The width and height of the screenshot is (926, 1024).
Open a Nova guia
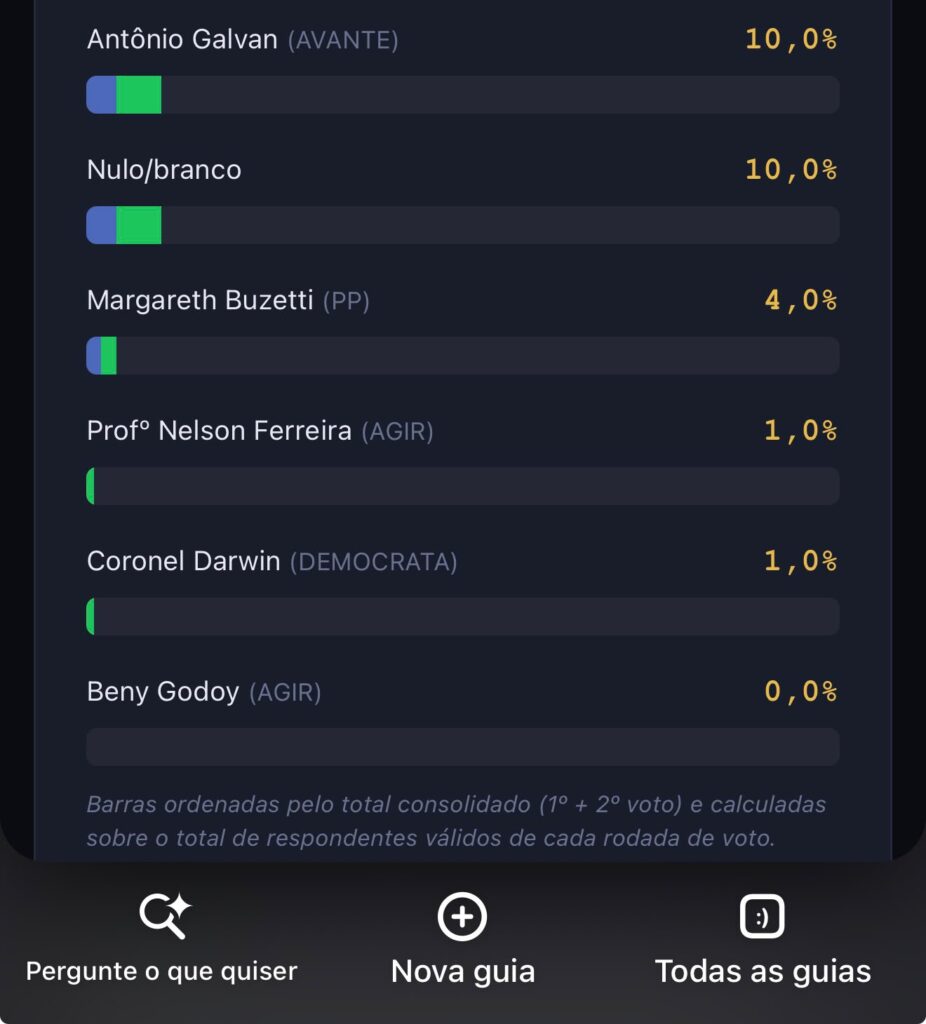click(463, 971)
